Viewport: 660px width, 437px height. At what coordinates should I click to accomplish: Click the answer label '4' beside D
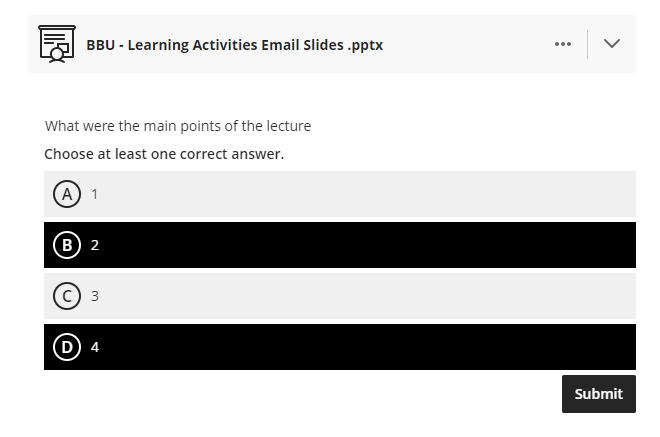coord(95,347)
